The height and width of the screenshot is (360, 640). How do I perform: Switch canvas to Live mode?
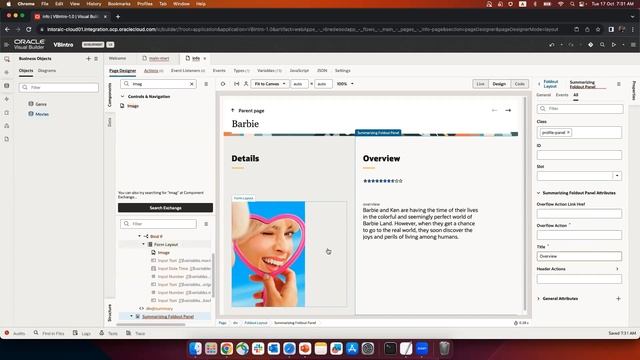(x=480, y=84)
